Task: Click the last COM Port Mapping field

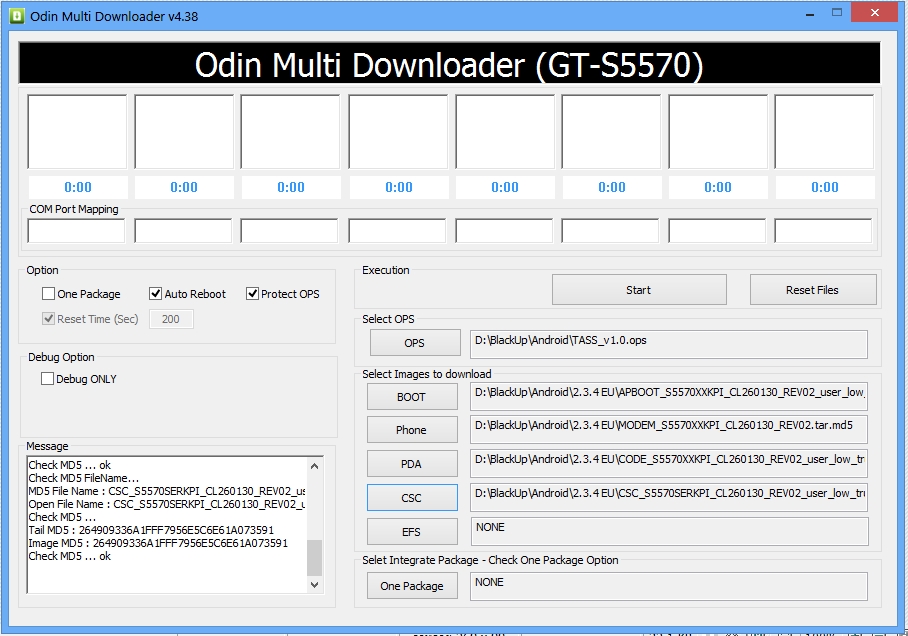Action: [x=823, y=231]
